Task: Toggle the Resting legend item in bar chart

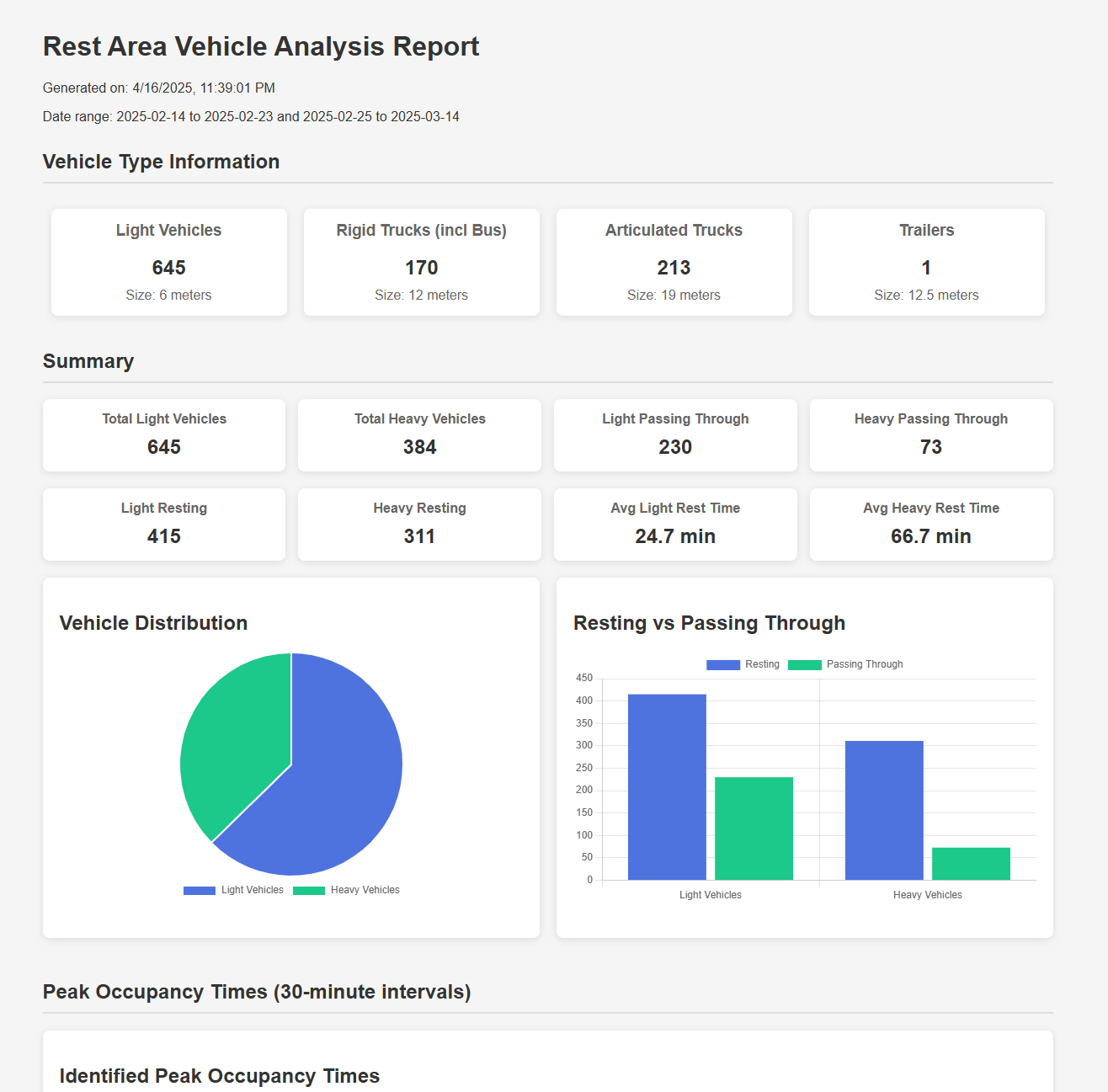Action: (743, 664)
